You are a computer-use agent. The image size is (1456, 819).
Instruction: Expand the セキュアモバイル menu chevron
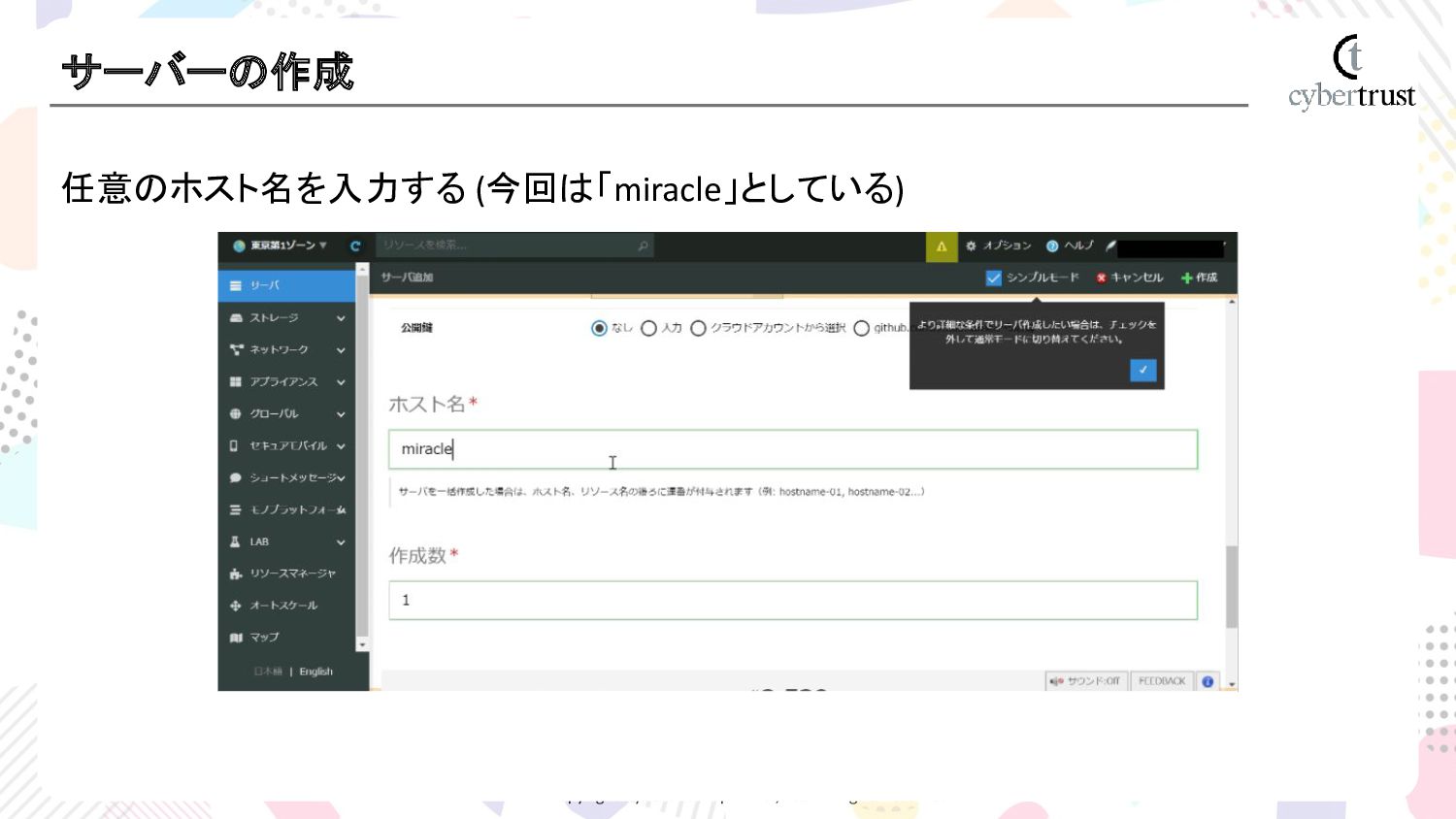point(341,446)
